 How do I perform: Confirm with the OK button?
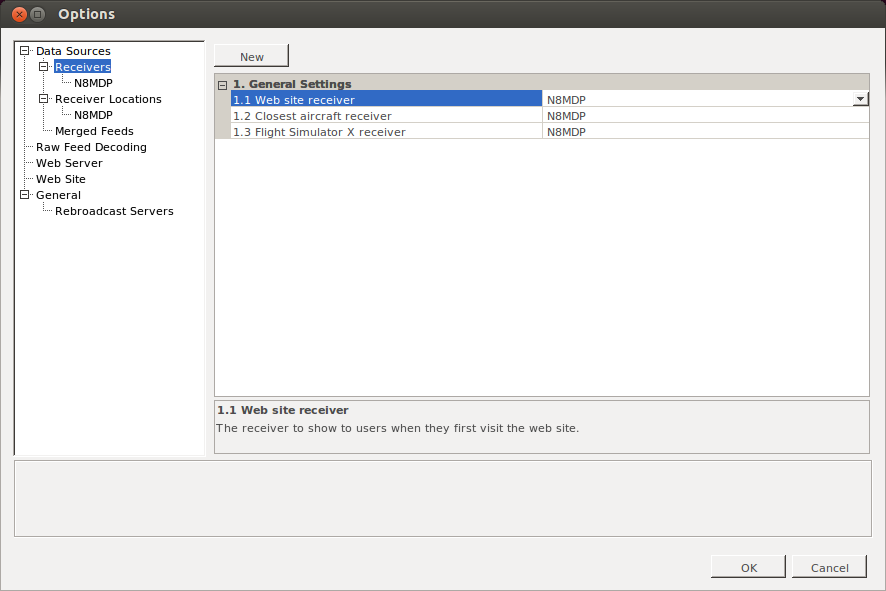click(x=748, y=567)
